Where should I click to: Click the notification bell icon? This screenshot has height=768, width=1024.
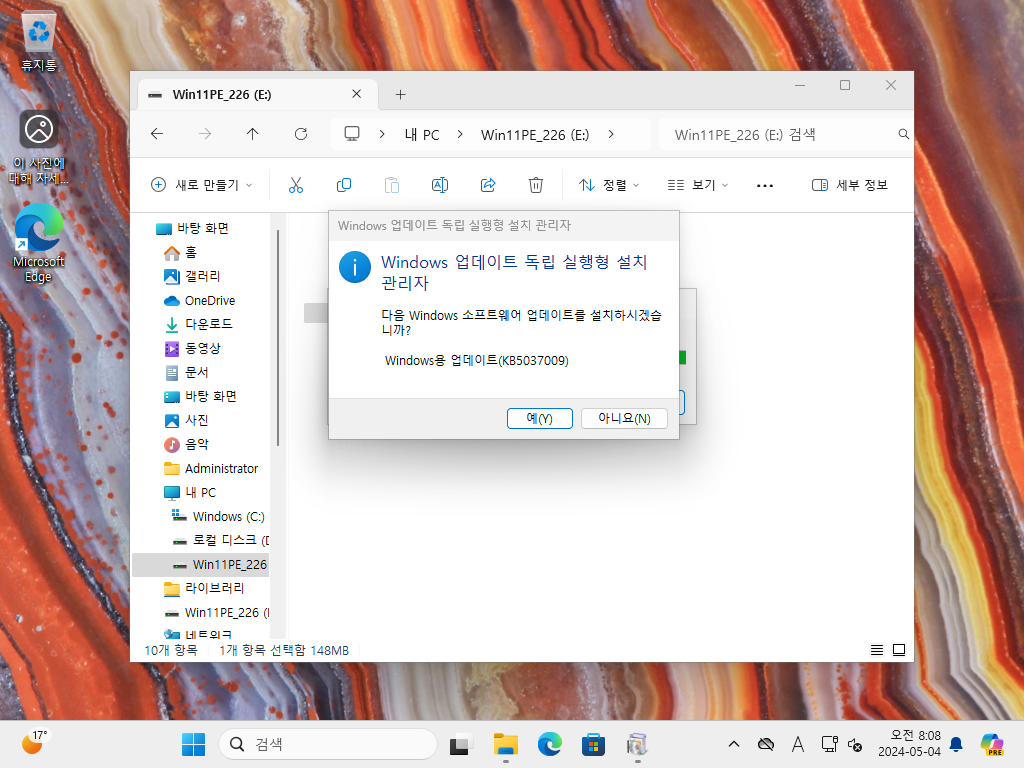[956, 744]
